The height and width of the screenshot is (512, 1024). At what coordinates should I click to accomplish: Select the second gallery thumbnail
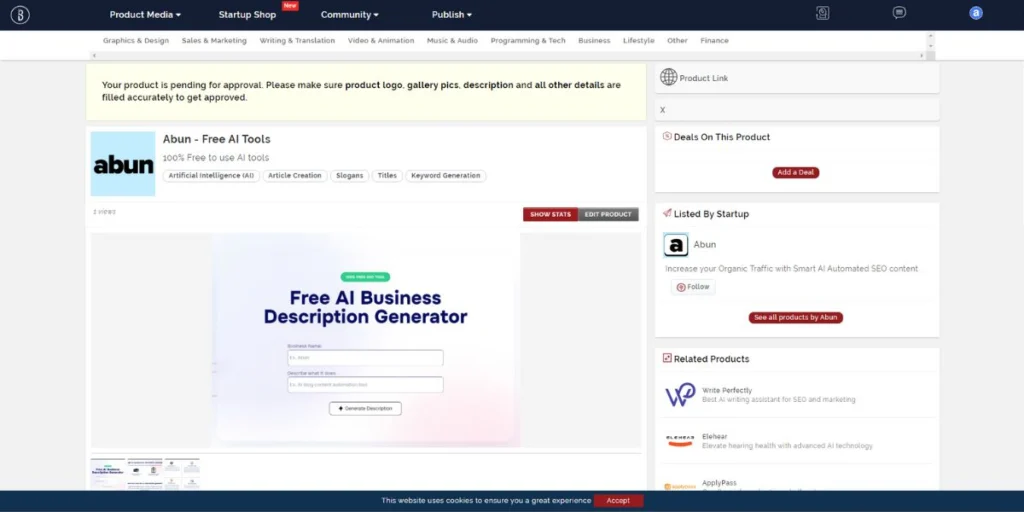click(145, 474)
